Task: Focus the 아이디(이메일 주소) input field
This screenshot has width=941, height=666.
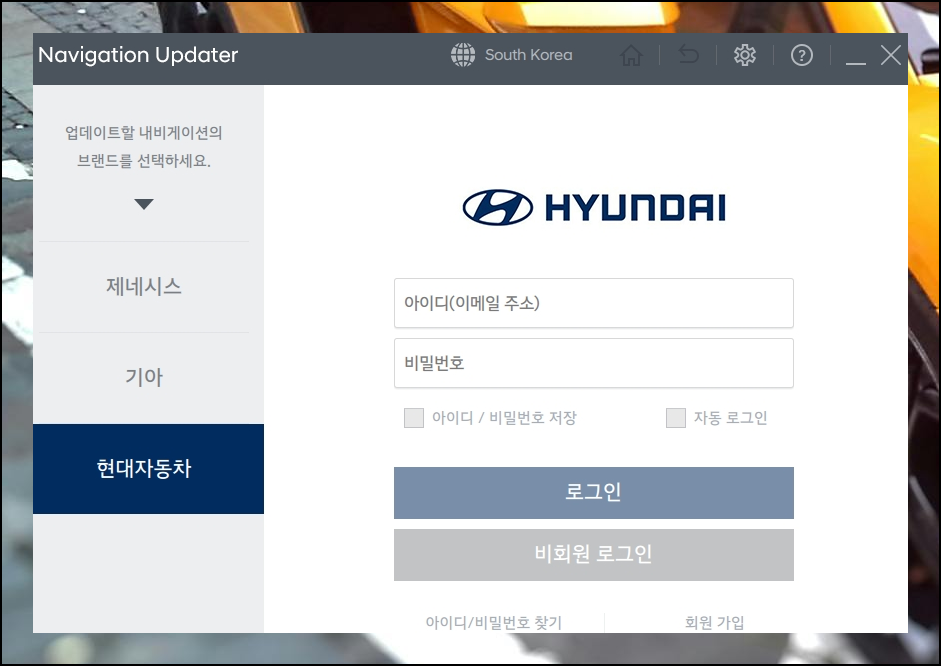Action: 594,303
